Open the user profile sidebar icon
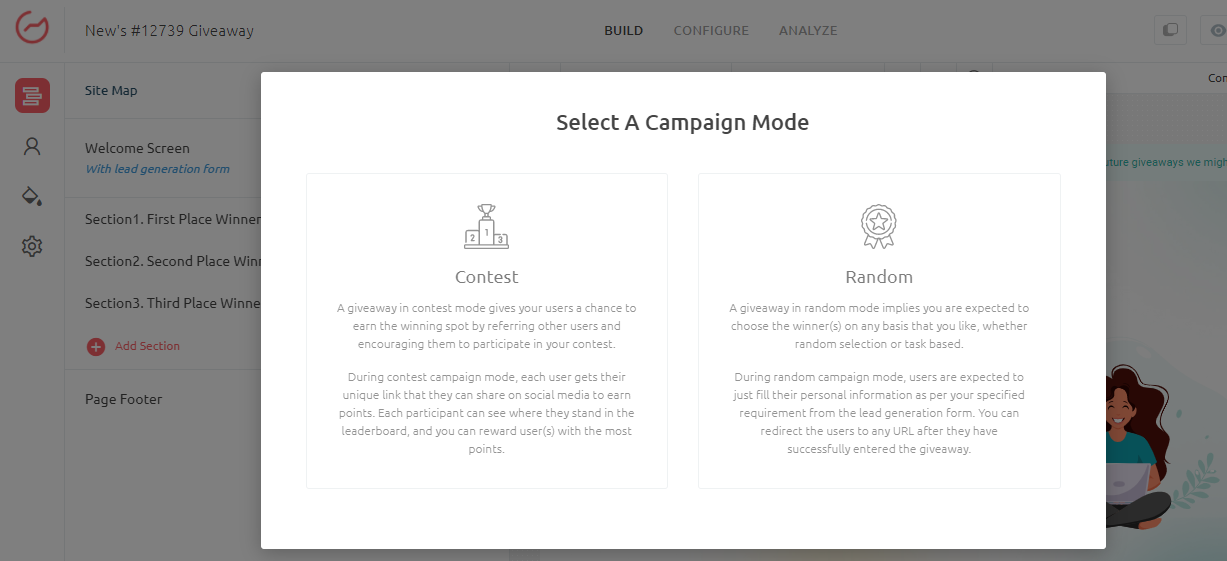 click(32, 147)
